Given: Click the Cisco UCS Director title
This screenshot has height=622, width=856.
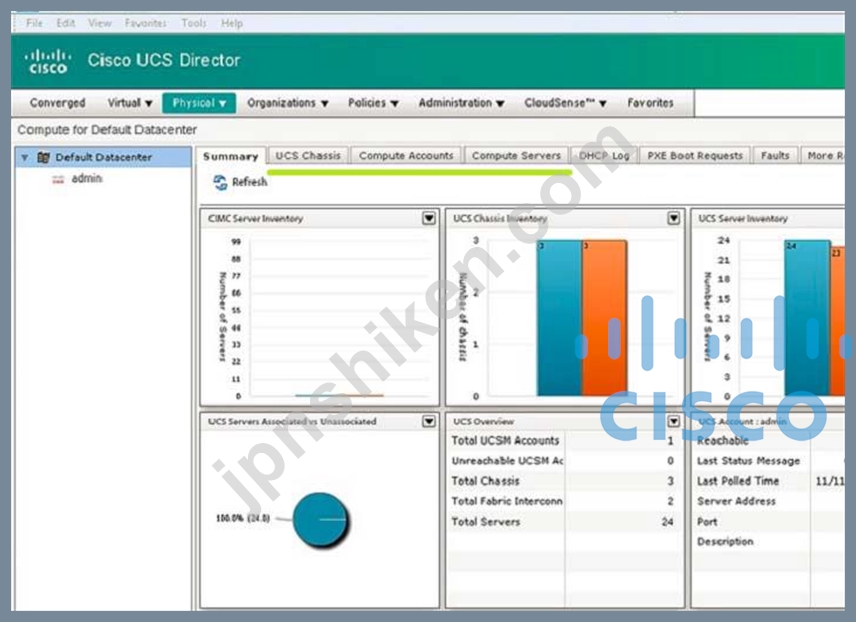Looking at the screenshot, I should pyautogui.click(x=164, y=60).
